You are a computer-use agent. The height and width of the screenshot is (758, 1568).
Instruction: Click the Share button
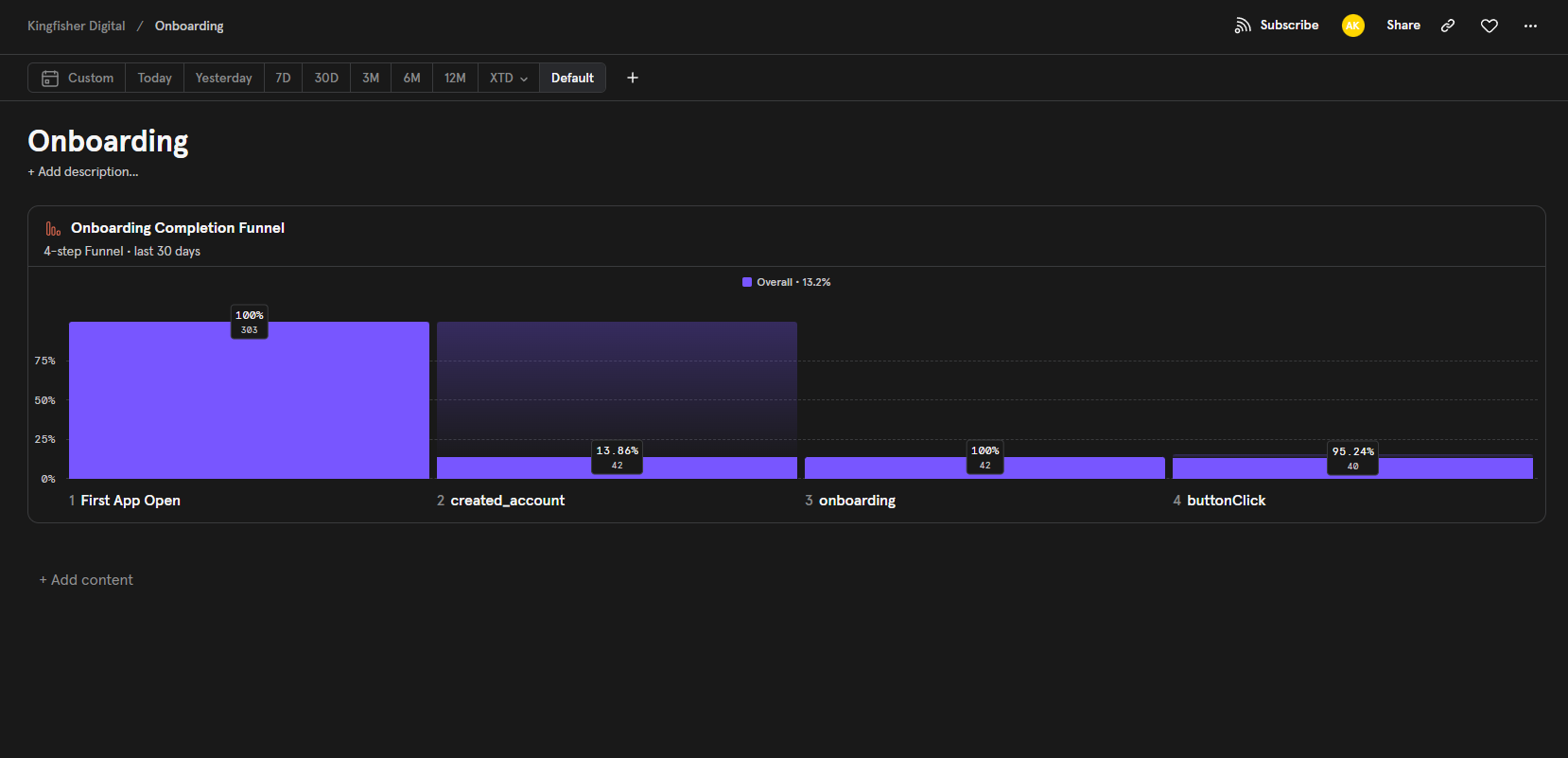coord(1403,26)
